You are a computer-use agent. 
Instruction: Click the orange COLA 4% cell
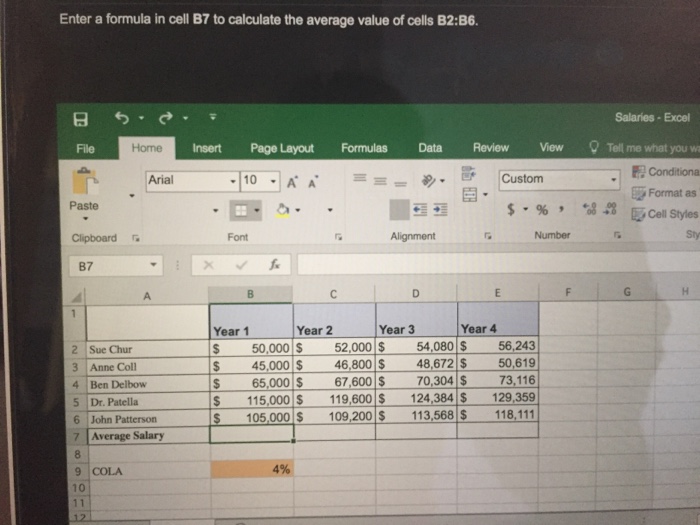tap(252, 470)
